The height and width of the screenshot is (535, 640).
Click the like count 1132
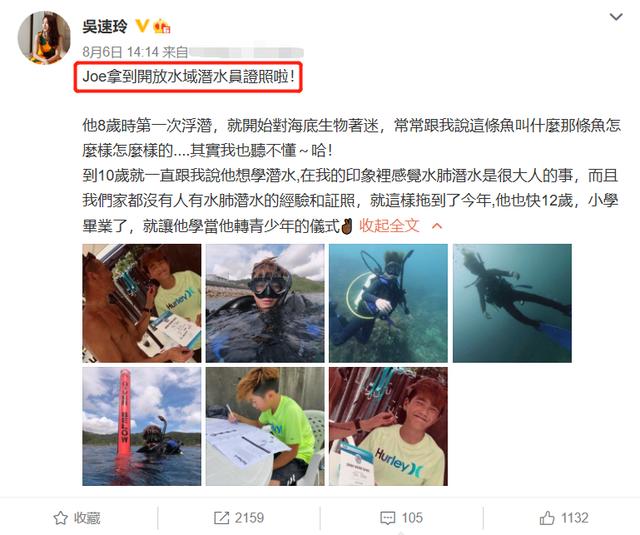point(575,518)
